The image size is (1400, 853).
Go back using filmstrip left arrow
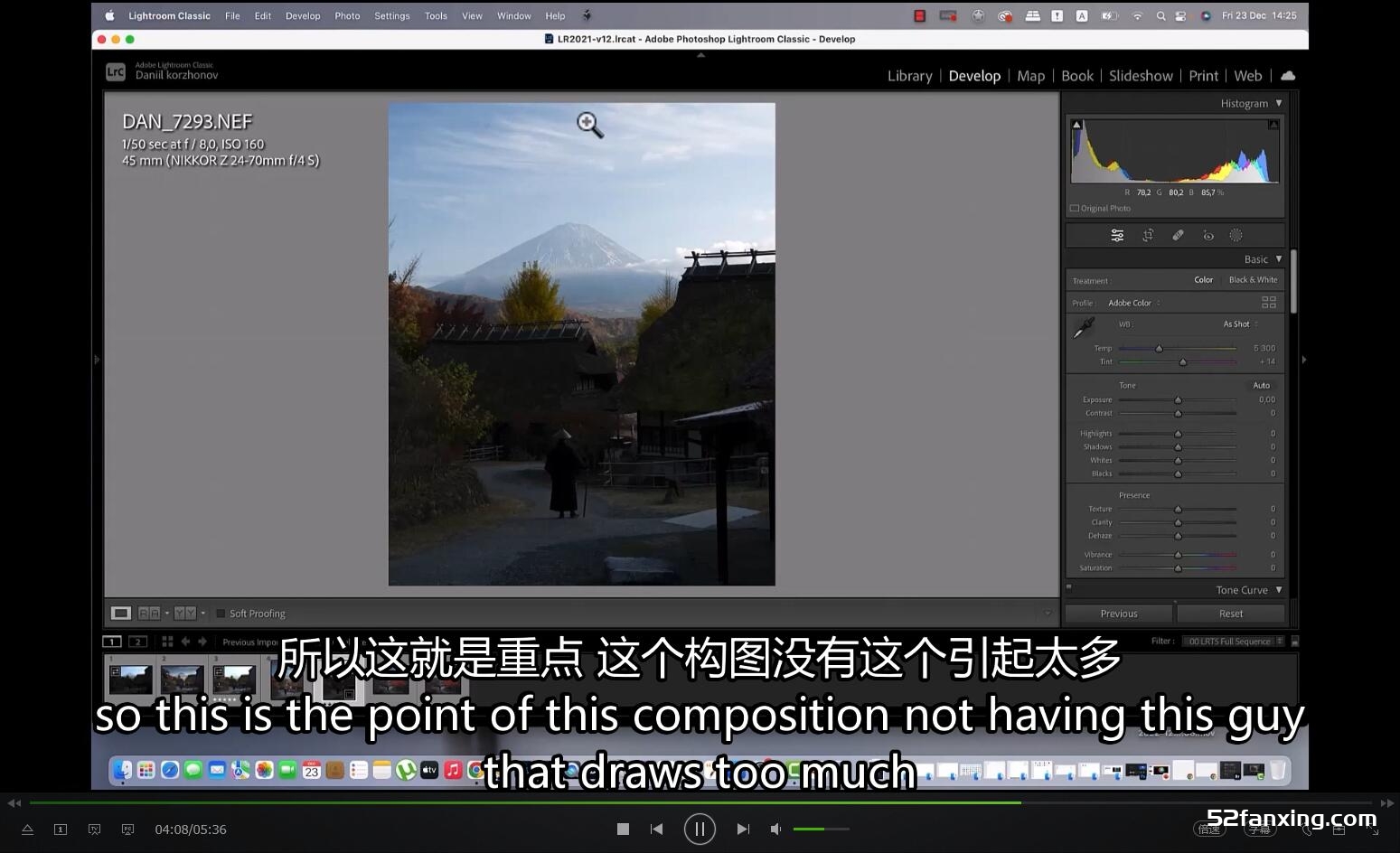point(185,642)
